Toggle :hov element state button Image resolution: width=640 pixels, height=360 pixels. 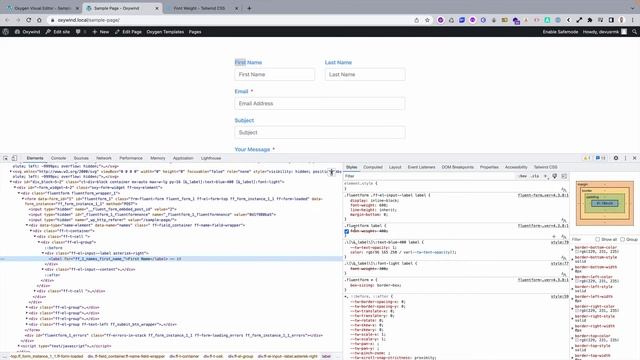tap(522, 176)
